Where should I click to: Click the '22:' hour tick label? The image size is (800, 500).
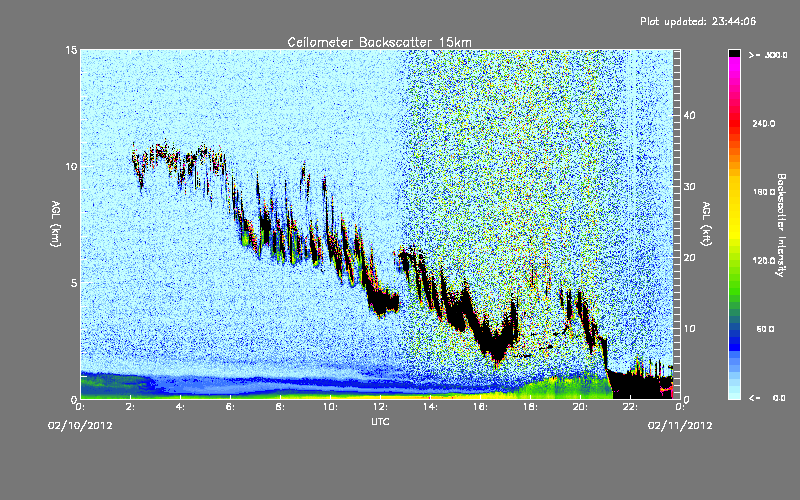click(x=630, y=407)
